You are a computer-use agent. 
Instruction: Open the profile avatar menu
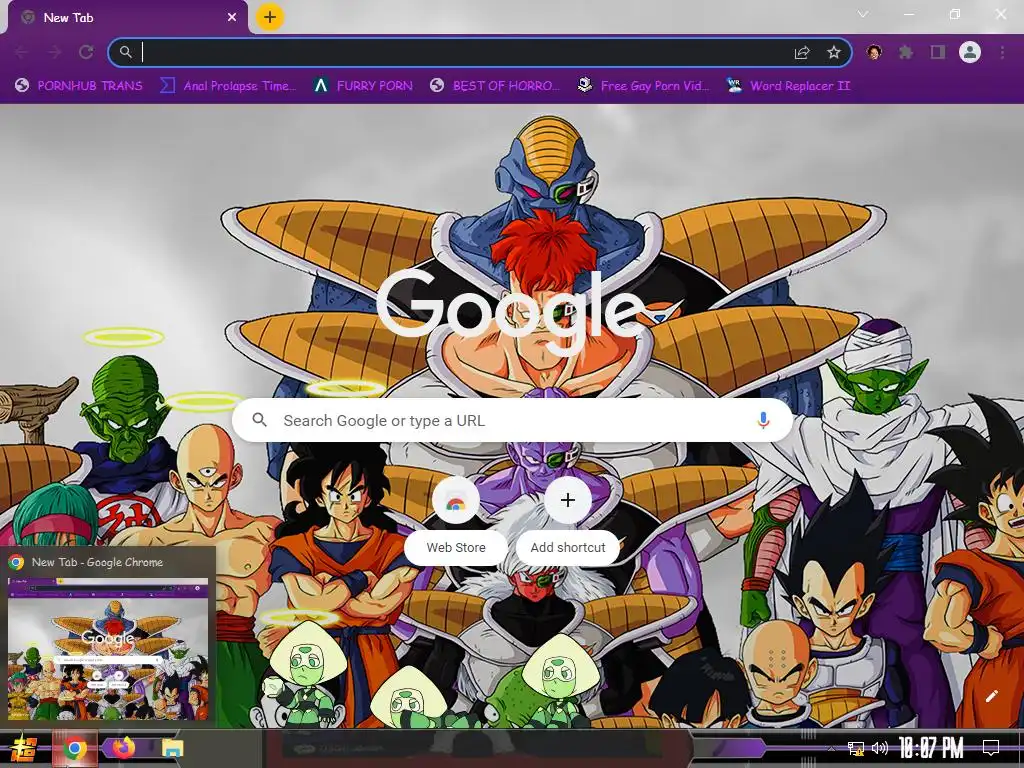pyautogui.click(x=970, y=52)
